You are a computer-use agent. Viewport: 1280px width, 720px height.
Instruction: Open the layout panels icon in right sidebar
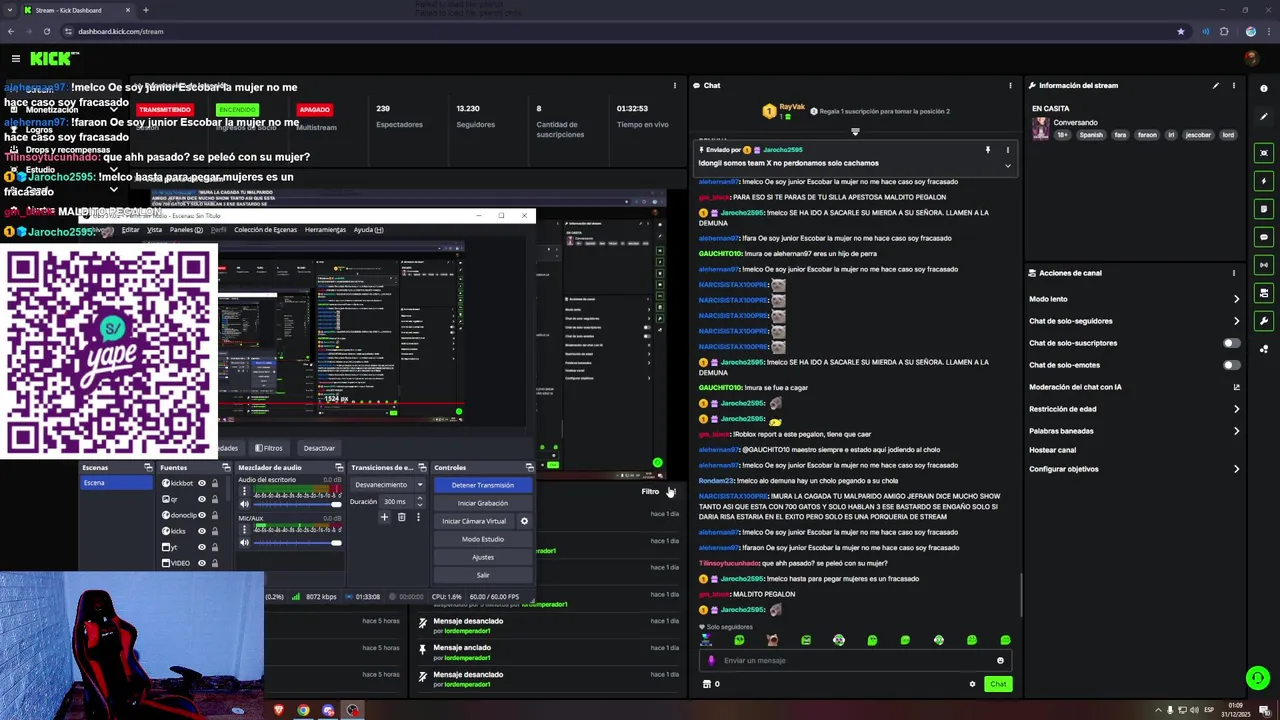point(1264,293)
